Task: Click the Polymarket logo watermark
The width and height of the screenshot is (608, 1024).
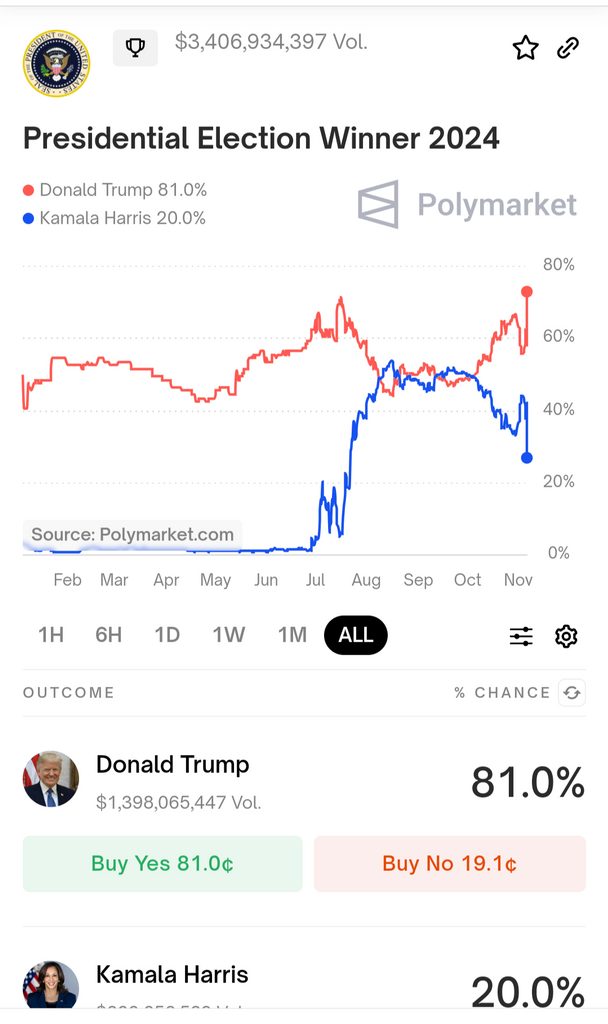Action: pos(467,205)
